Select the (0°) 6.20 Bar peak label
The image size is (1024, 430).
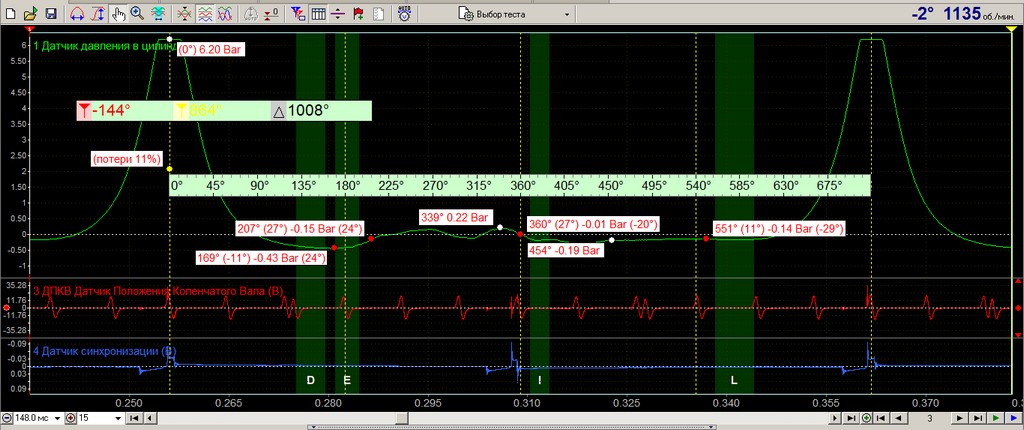(210, 49)
